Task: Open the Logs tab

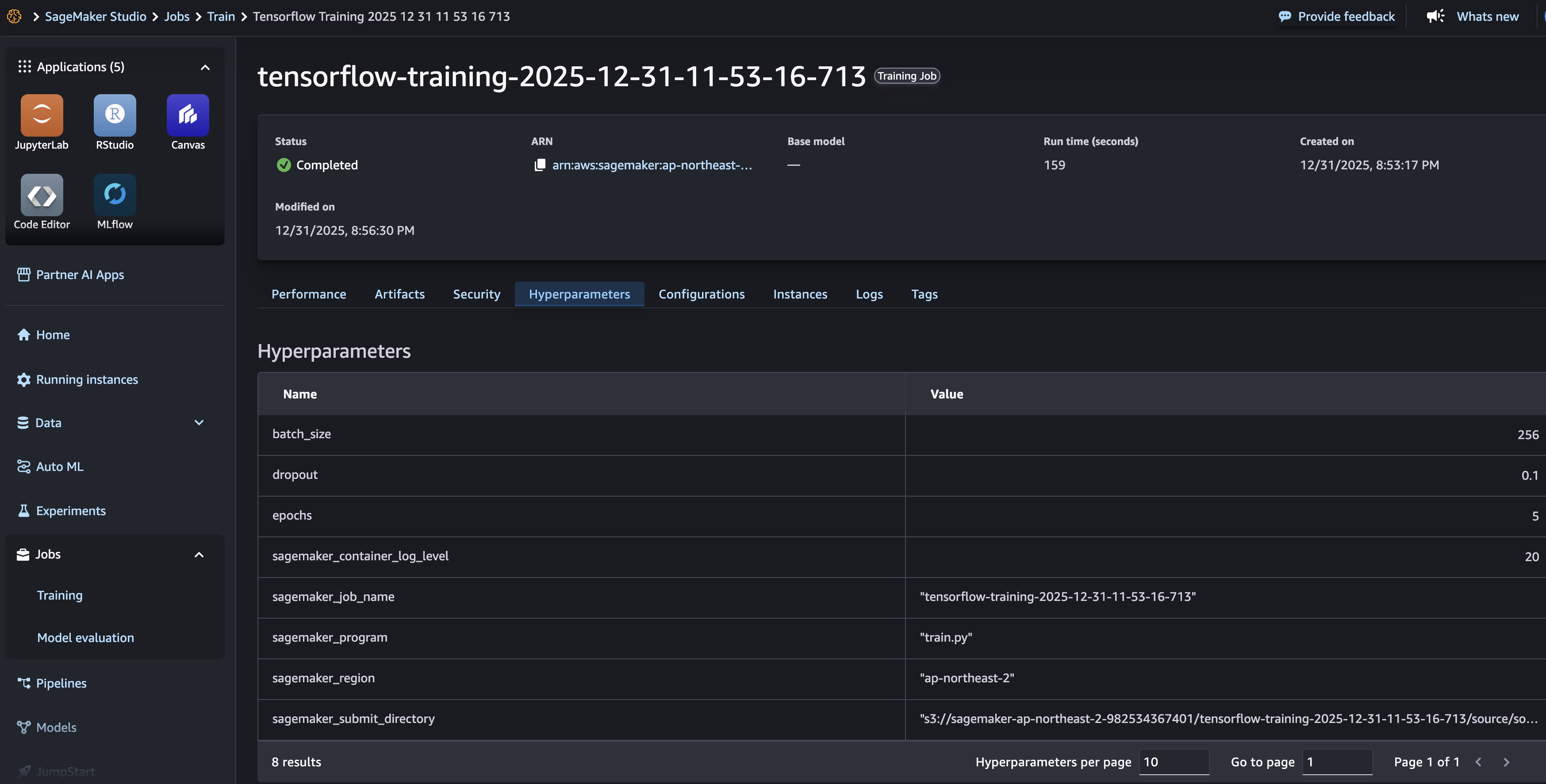Action: click(868, 294)
